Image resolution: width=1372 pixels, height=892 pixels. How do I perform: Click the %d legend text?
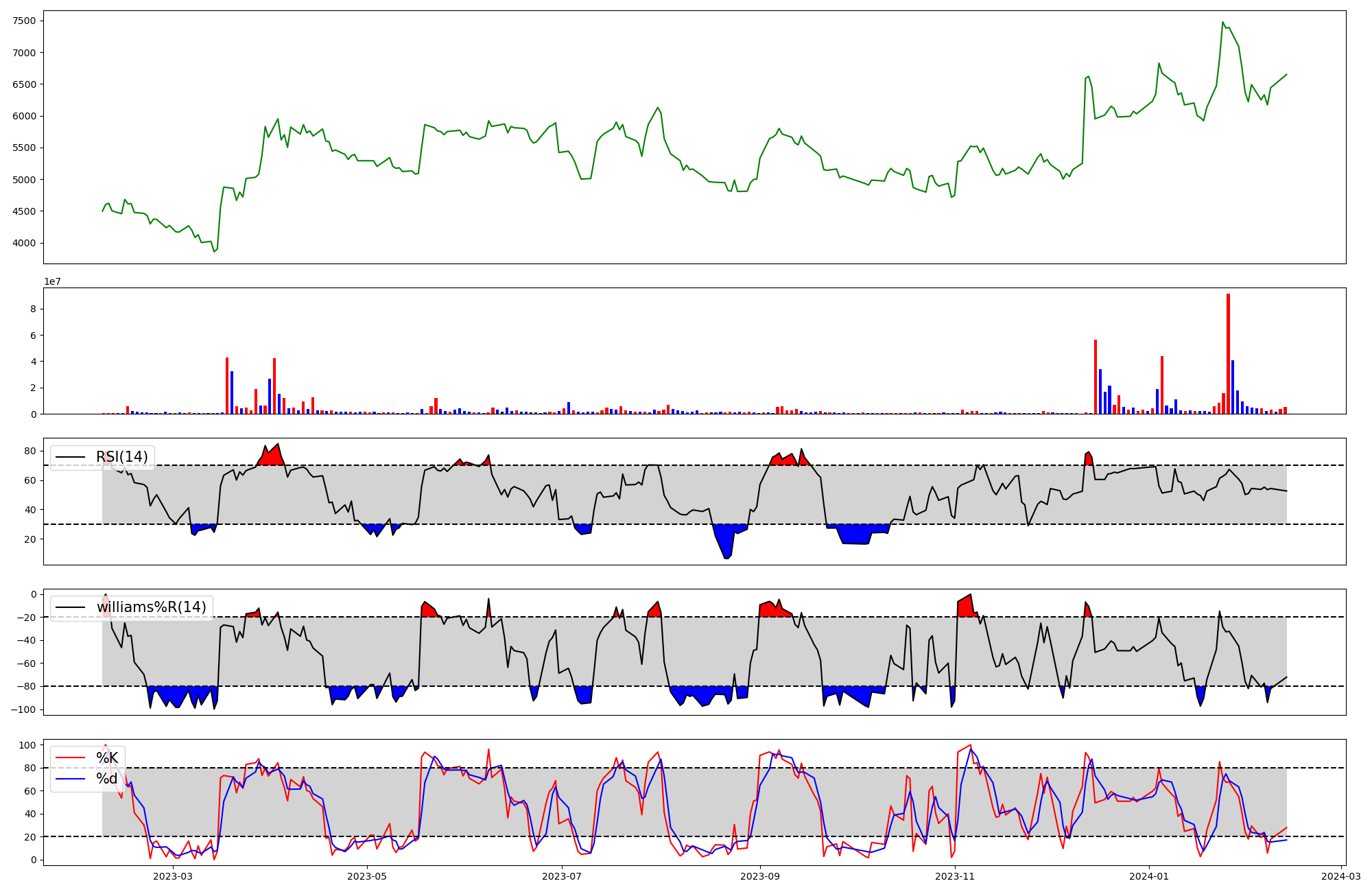pos(107,779)
